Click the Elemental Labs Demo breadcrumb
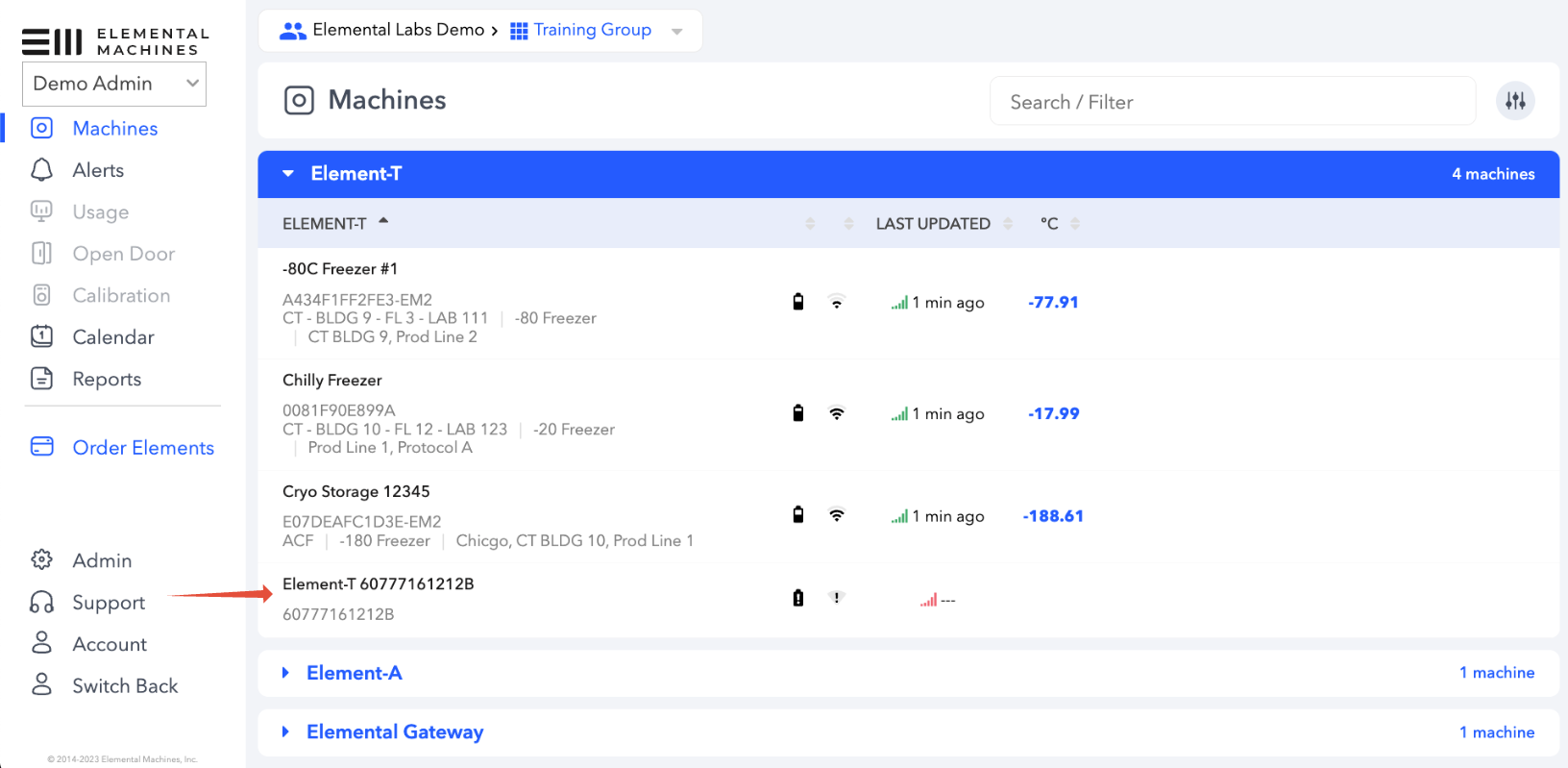This screenshot has height=768, width=1568. 398,30
